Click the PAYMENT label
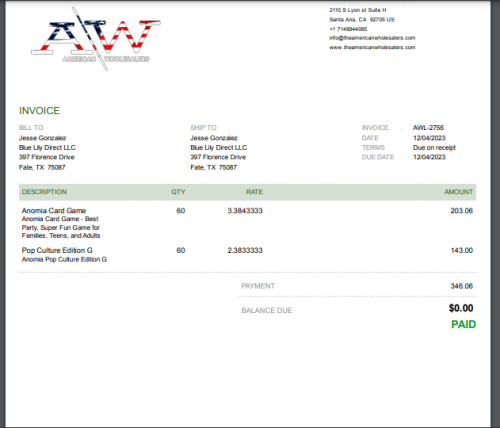500x428 pixels. pyautogui.click(x=258, y=286)
